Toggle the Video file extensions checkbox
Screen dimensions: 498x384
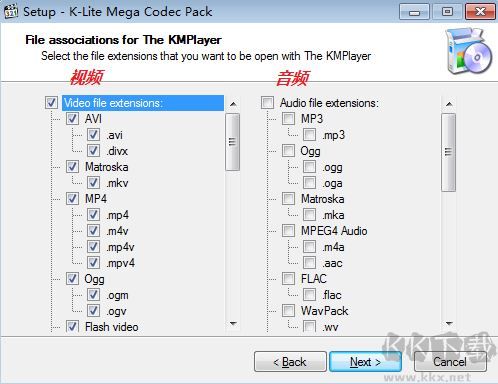51,103
